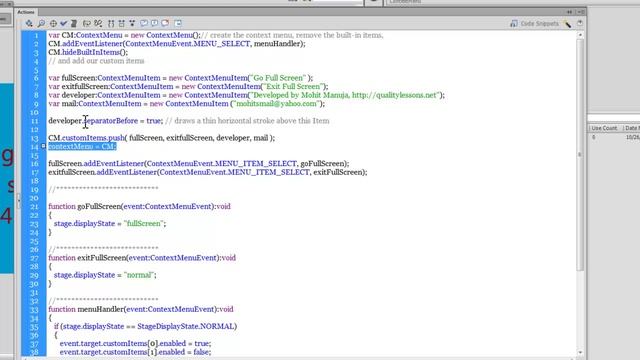
Task: Click the left pane collapse handle
Action: [18, 201]
